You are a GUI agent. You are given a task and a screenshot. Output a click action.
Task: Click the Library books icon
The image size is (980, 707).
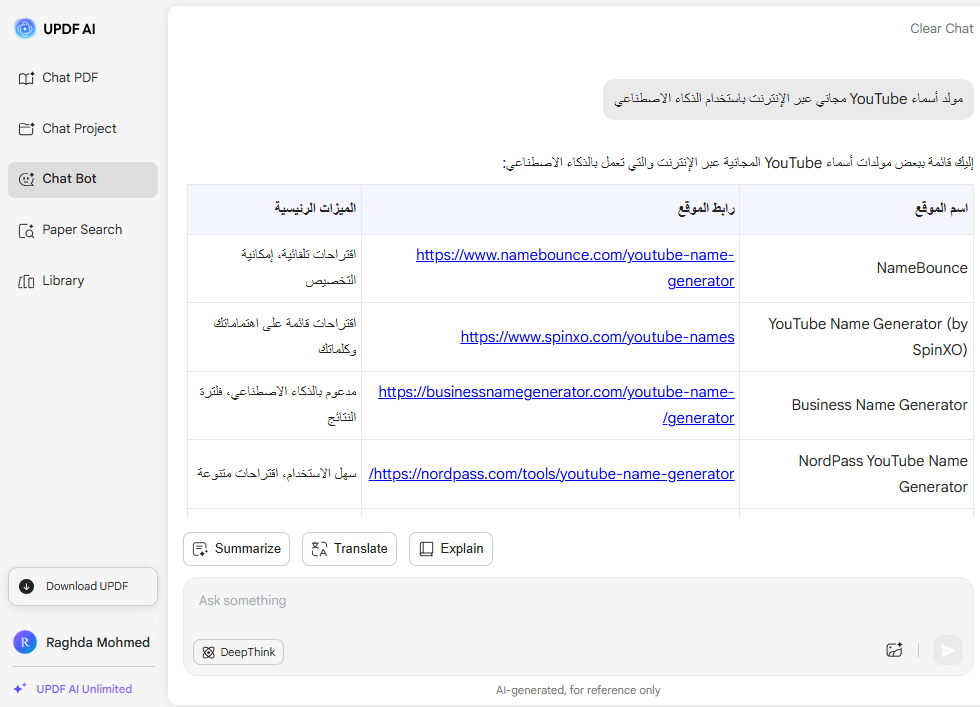tap(26, 281)
